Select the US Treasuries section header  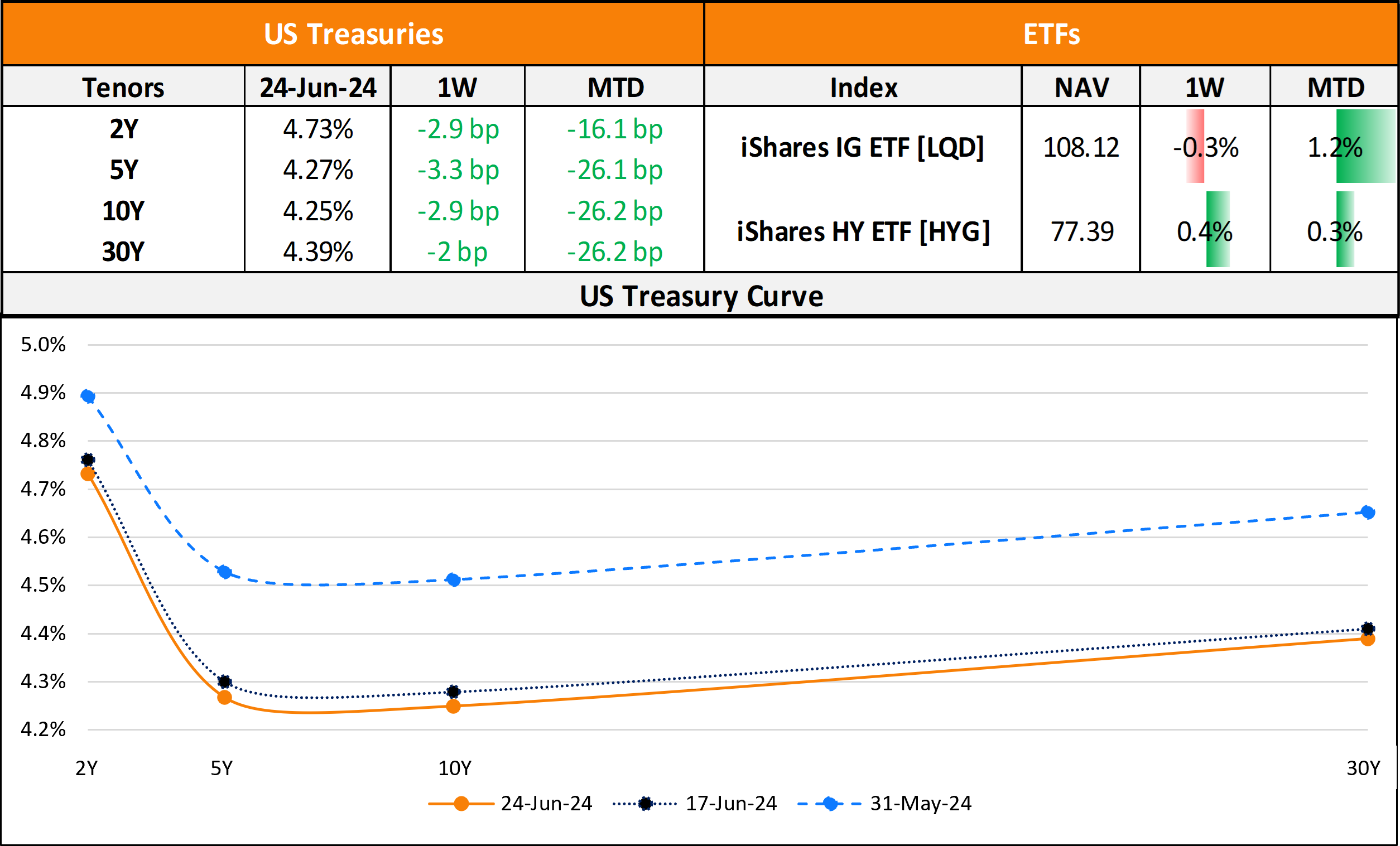[x=353, y=34]
